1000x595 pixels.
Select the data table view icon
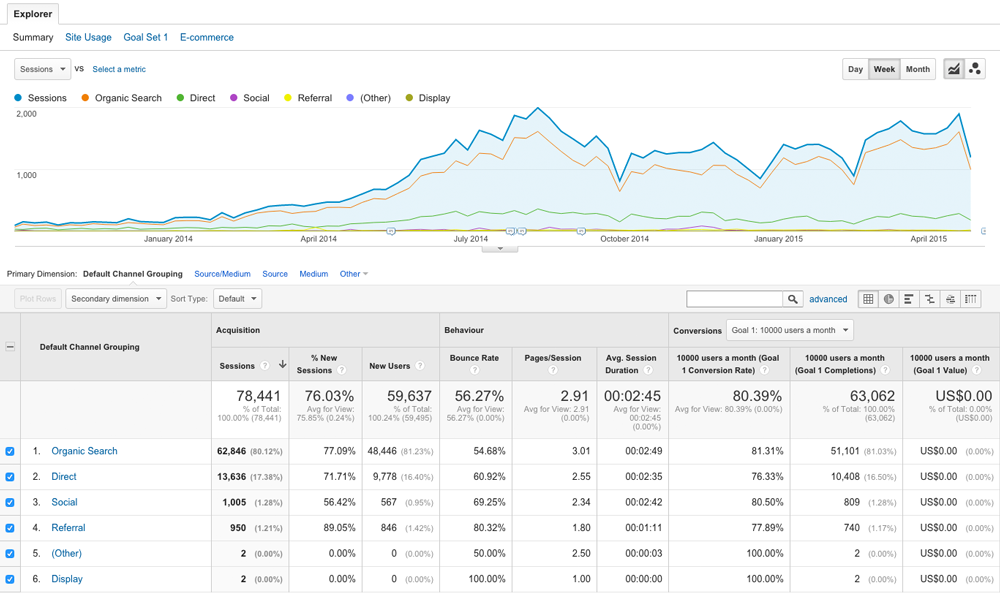[x=868, y=299]
